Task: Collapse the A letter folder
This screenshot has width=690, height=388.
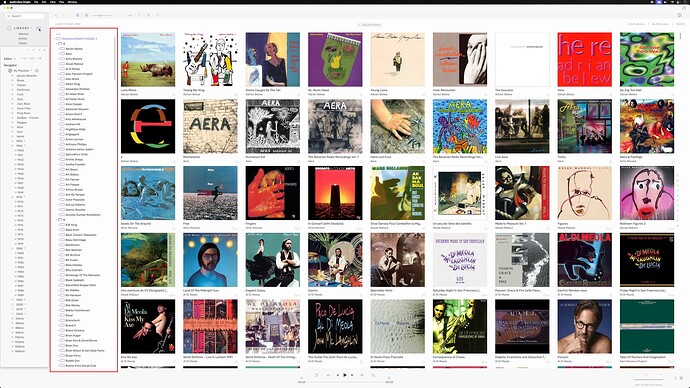Action: [x=57, y=44]
